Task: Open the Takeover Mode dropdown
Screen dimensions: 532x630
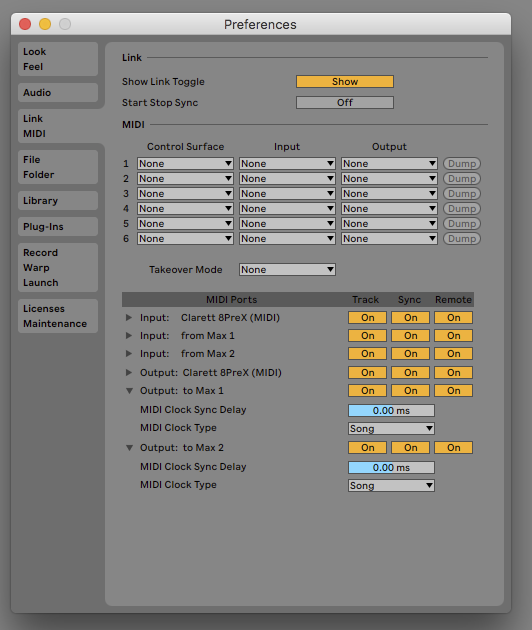Action: [287, 270]
